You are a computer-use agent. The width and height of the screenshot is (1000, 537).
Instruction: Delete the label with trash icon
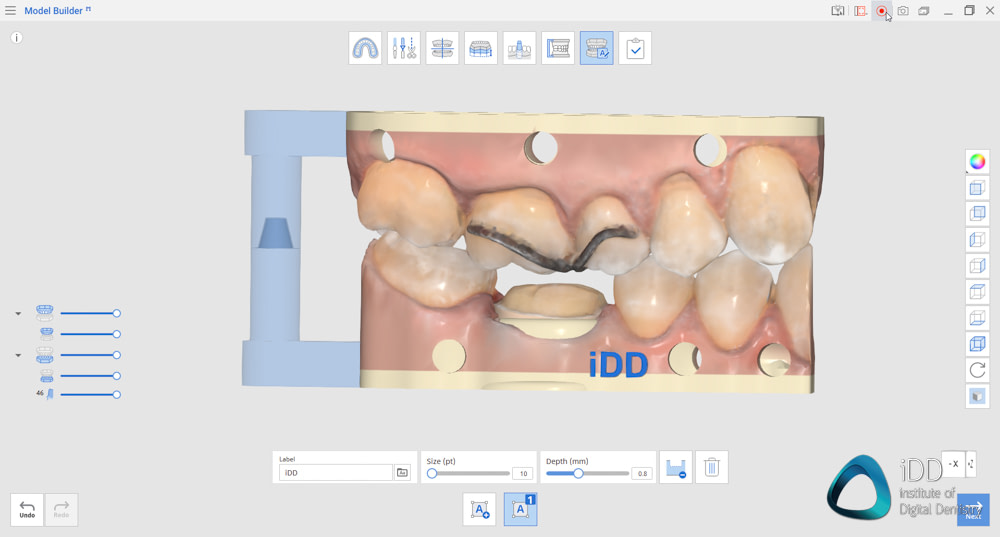(x=712, y=467)
